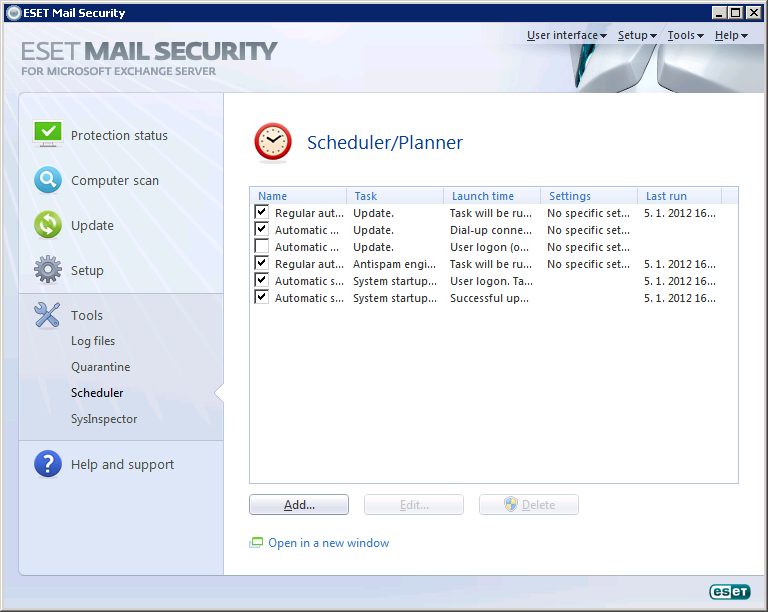Click the Tools wrench and screwdriver icon

click(48, 315)
